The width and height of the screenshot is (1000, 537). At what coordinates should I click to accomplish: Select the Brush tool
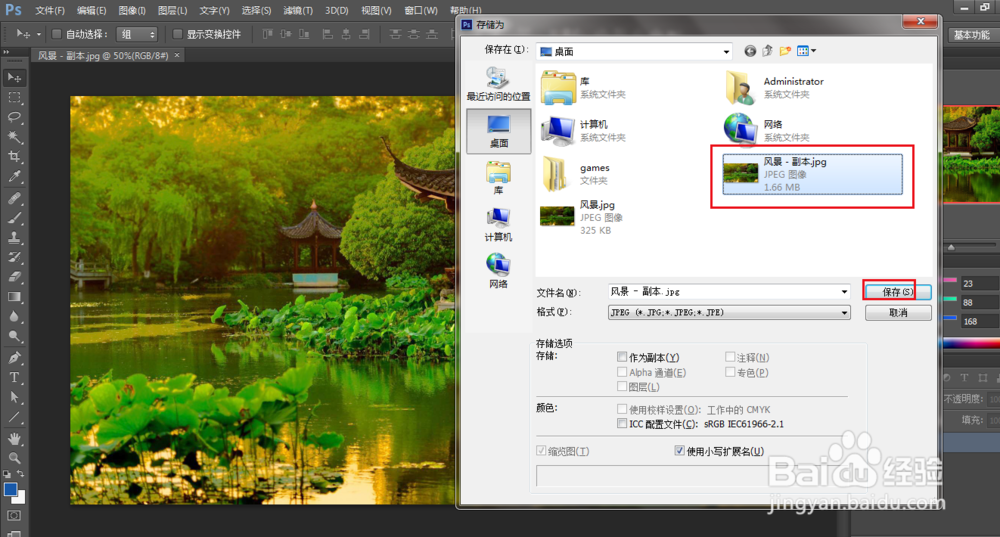[x=13, y=218]
